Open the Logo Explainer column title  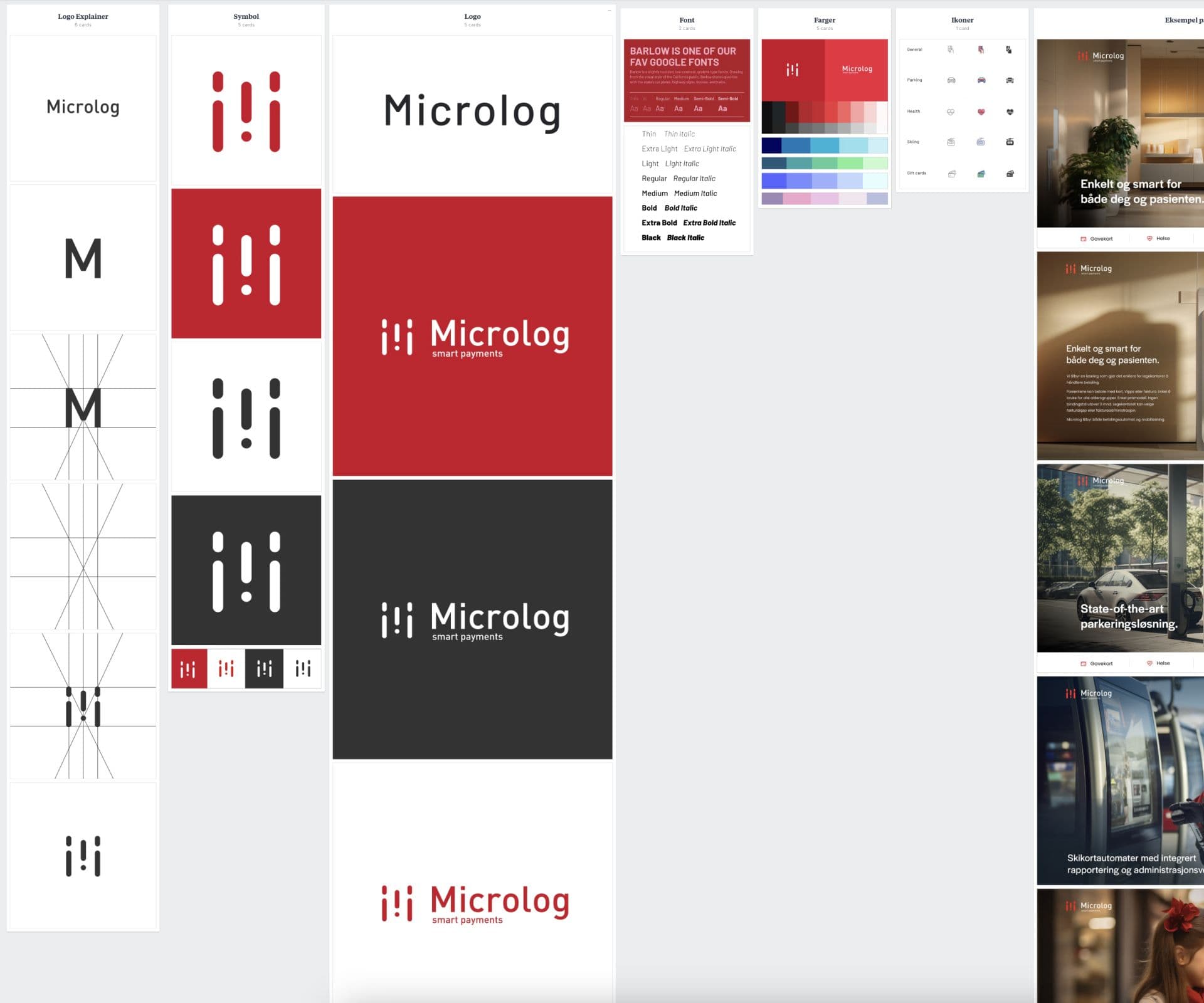tap(83, 16)
